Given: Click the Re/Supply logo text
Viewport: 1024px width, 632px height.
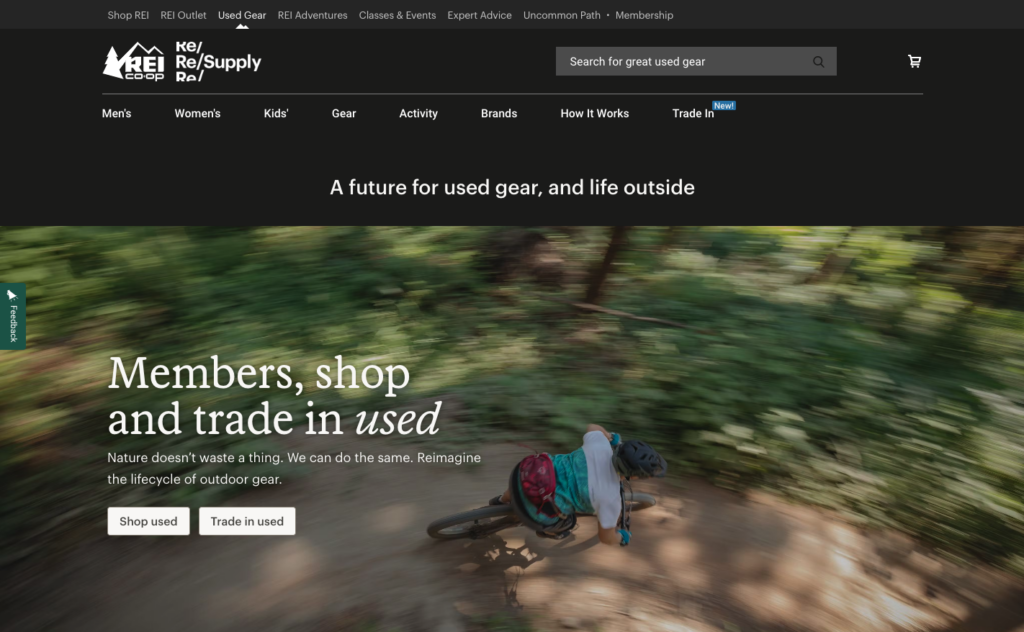Looking at the screenshot, I should point(218,61).
